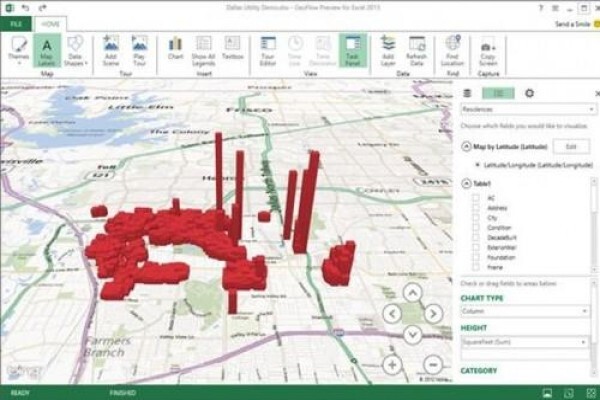Screen dimensions: 600x400
Task: Collapse the Table1 field list
Action: pos(466,184)
